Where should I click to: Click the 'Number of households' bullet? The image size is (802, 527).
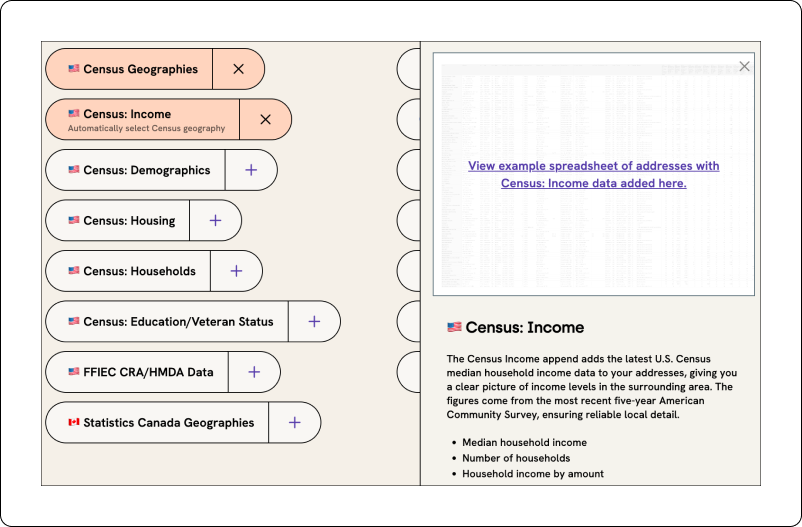516,458
